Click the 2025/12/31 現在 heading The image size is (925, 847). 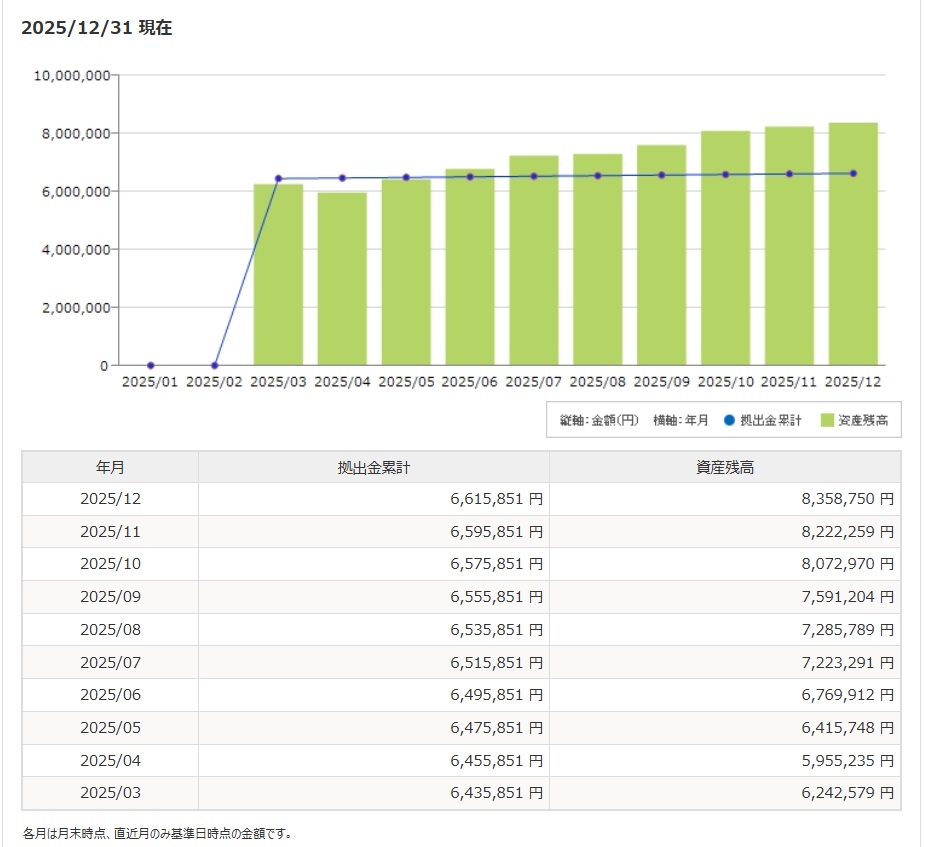tap(96, 28)
